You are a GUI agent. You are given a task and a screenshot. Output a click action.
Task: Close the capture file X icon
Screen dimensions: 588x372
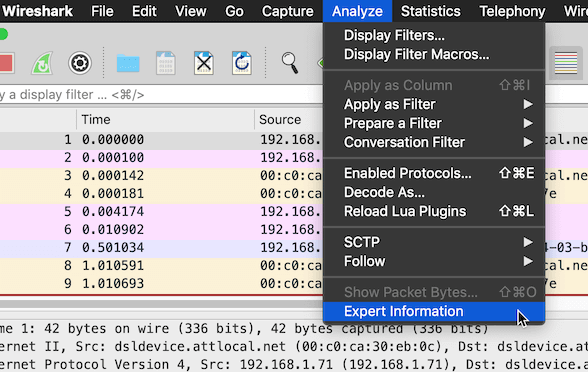tap(204, 63)
